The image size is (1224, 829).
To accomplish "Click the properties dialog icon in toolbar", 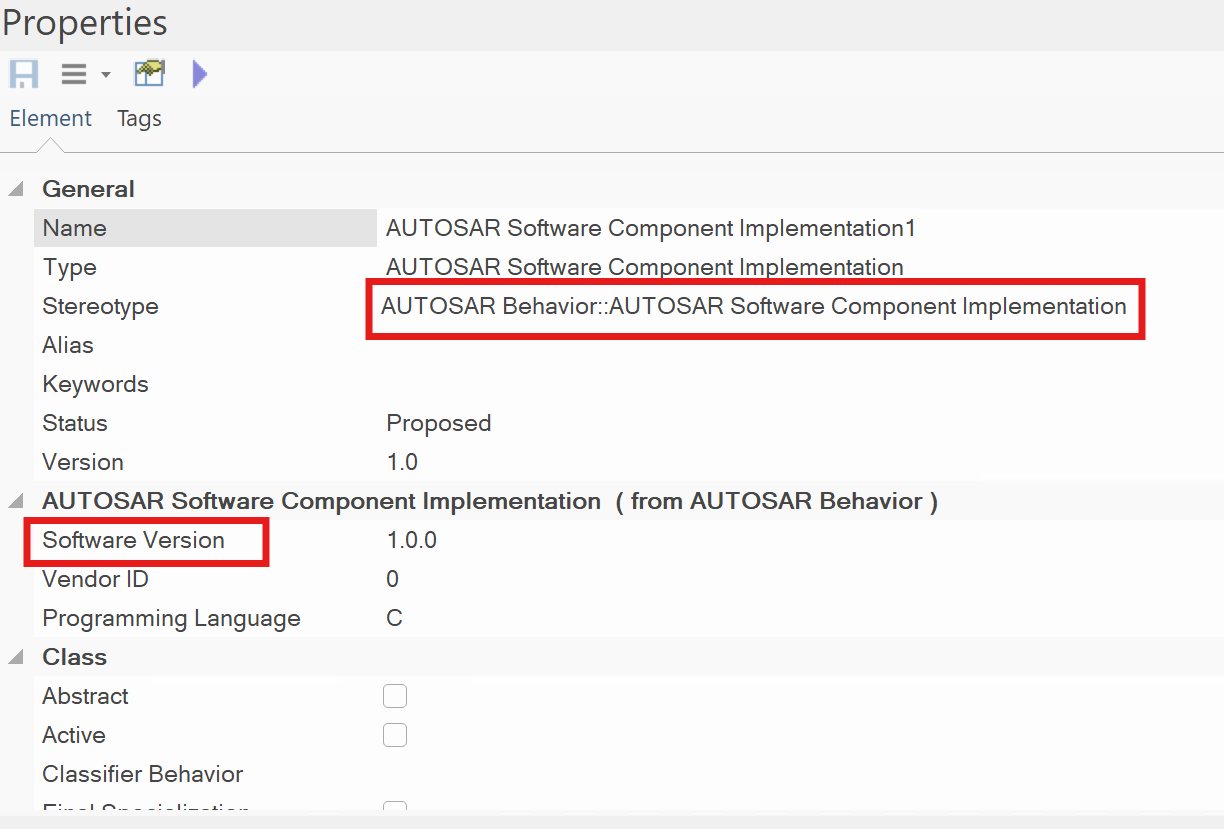I will pos(149,74).
